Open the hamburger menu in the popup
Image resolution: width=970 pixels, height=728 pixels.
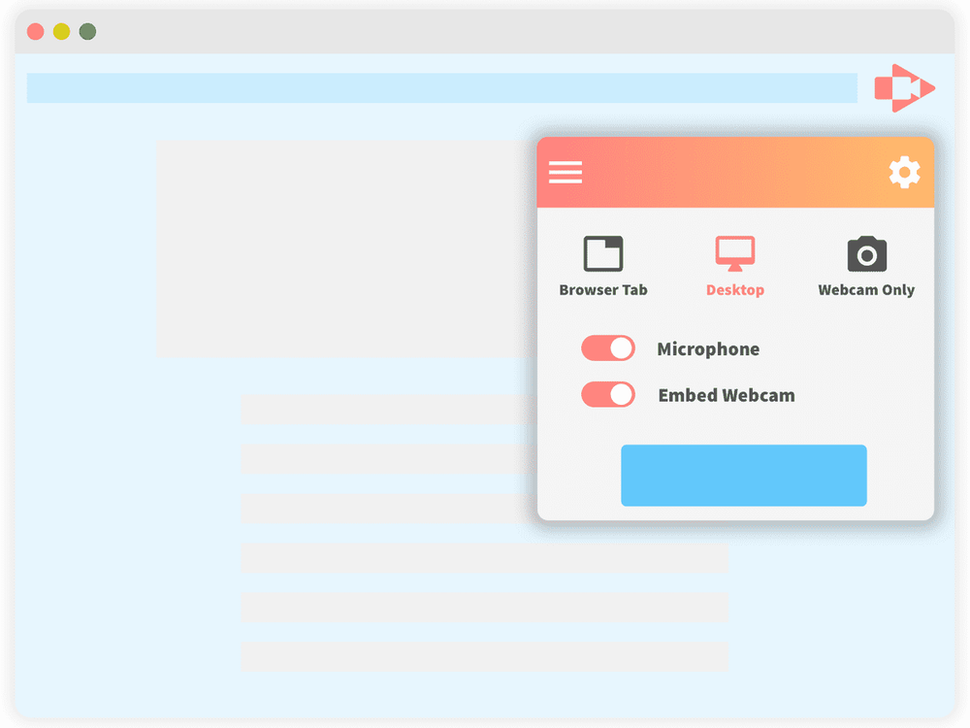(x=565, y=172)
